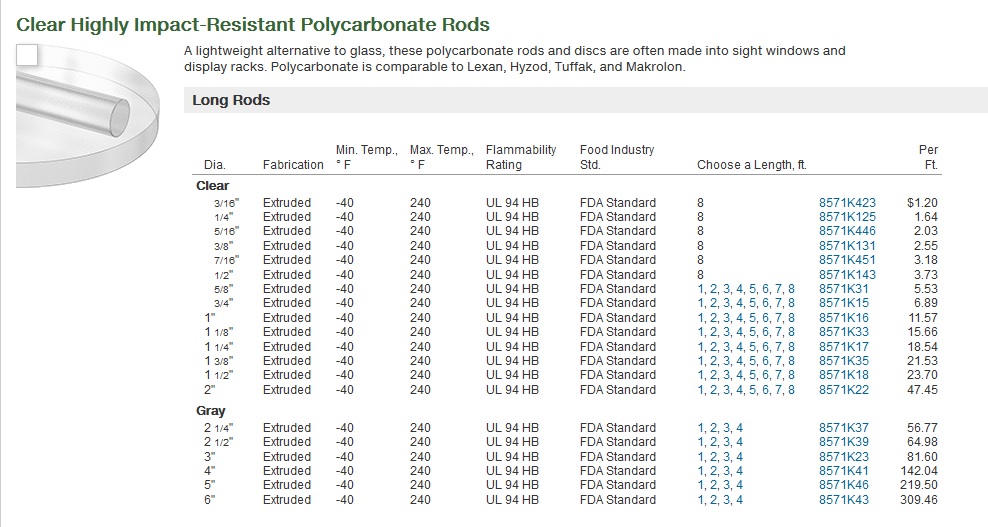The image size is (988, 527).
Task: Choose a length in the 2" clear row
Action: pos(746,390)
